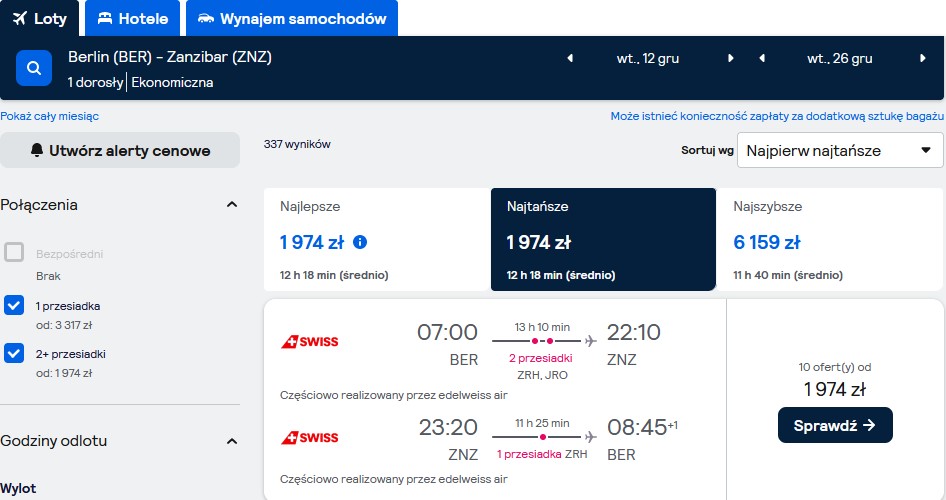Switch to Wynajem samochodów tab
The width and height of the screenshot is (946, 500).
pyautogui.click(x=292, y=18)
